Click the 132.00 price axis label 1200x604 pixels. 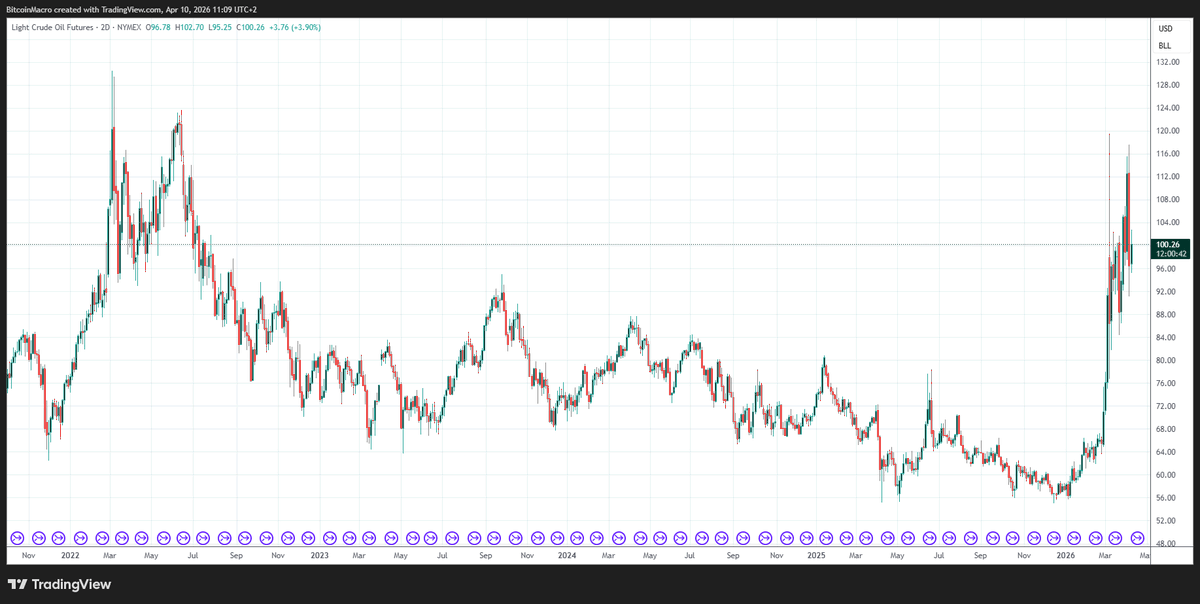(x=1168, y=62)
